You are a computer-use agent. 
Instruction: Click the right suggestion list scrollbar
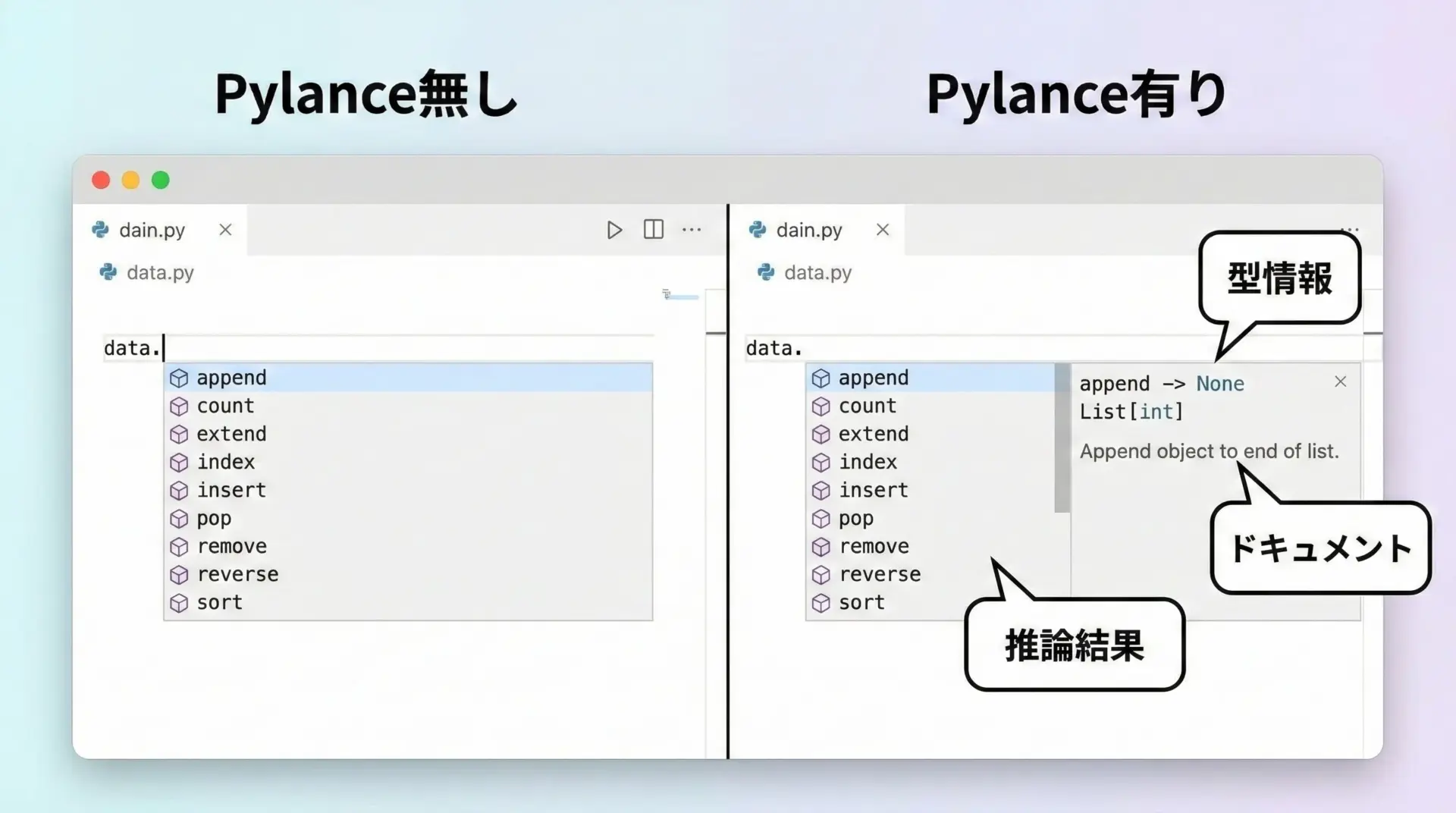[x=1062, y=438]
